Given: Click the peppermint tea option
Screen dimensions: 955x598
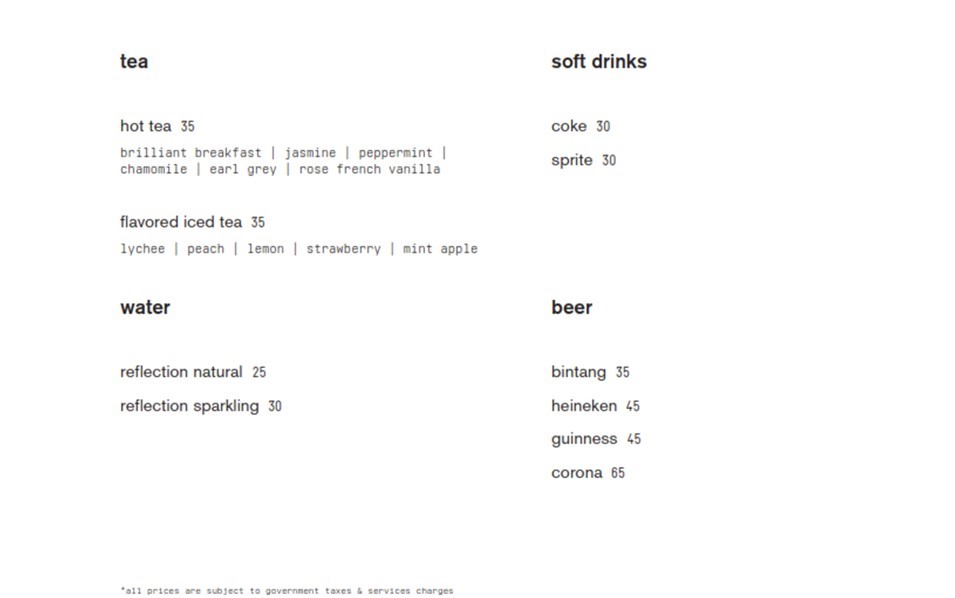Looking at the screenshot, I should [395, 153].
